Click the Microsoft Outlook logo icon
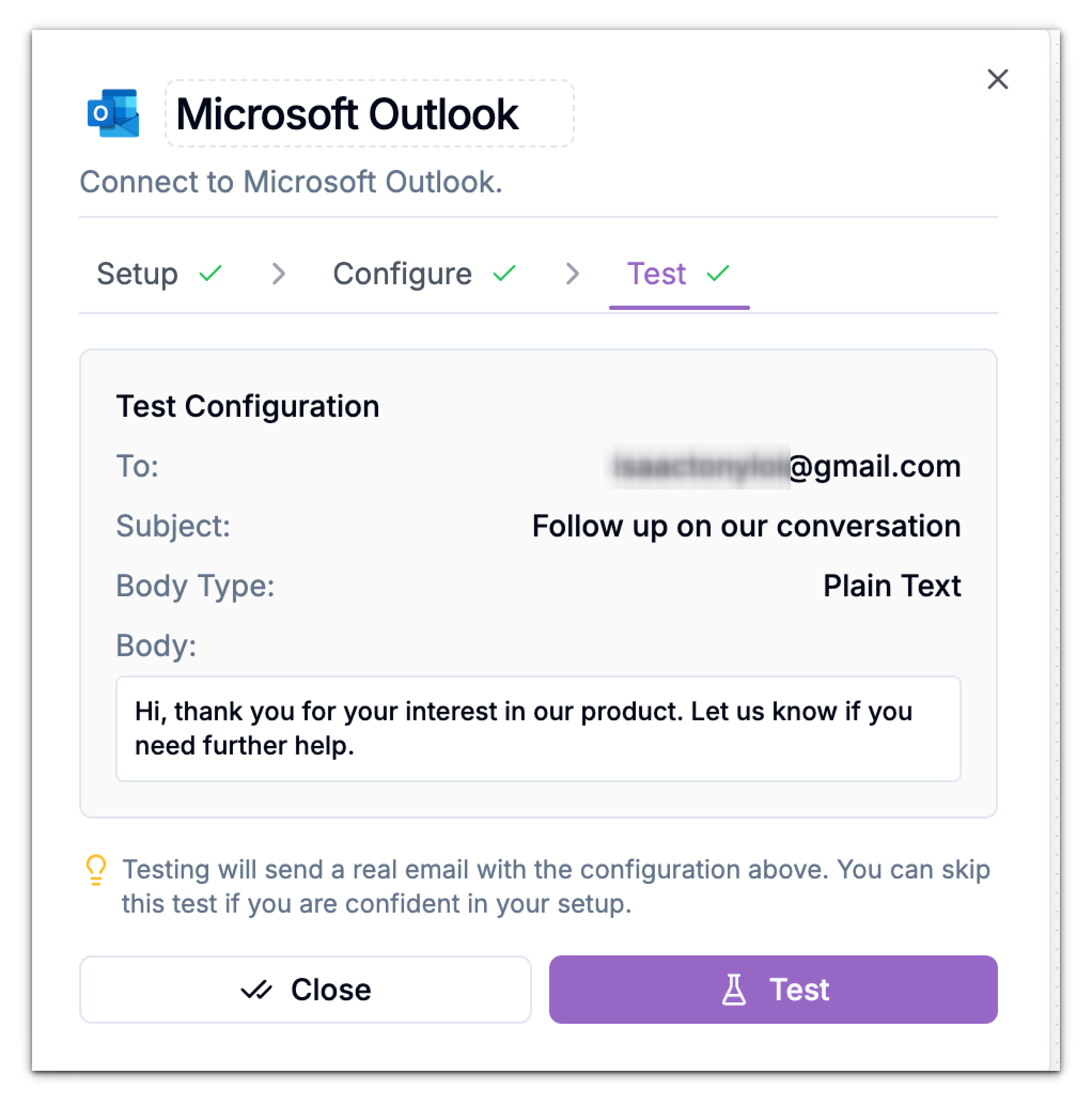The image size is (1092, 1105). [x=113, y=114]
